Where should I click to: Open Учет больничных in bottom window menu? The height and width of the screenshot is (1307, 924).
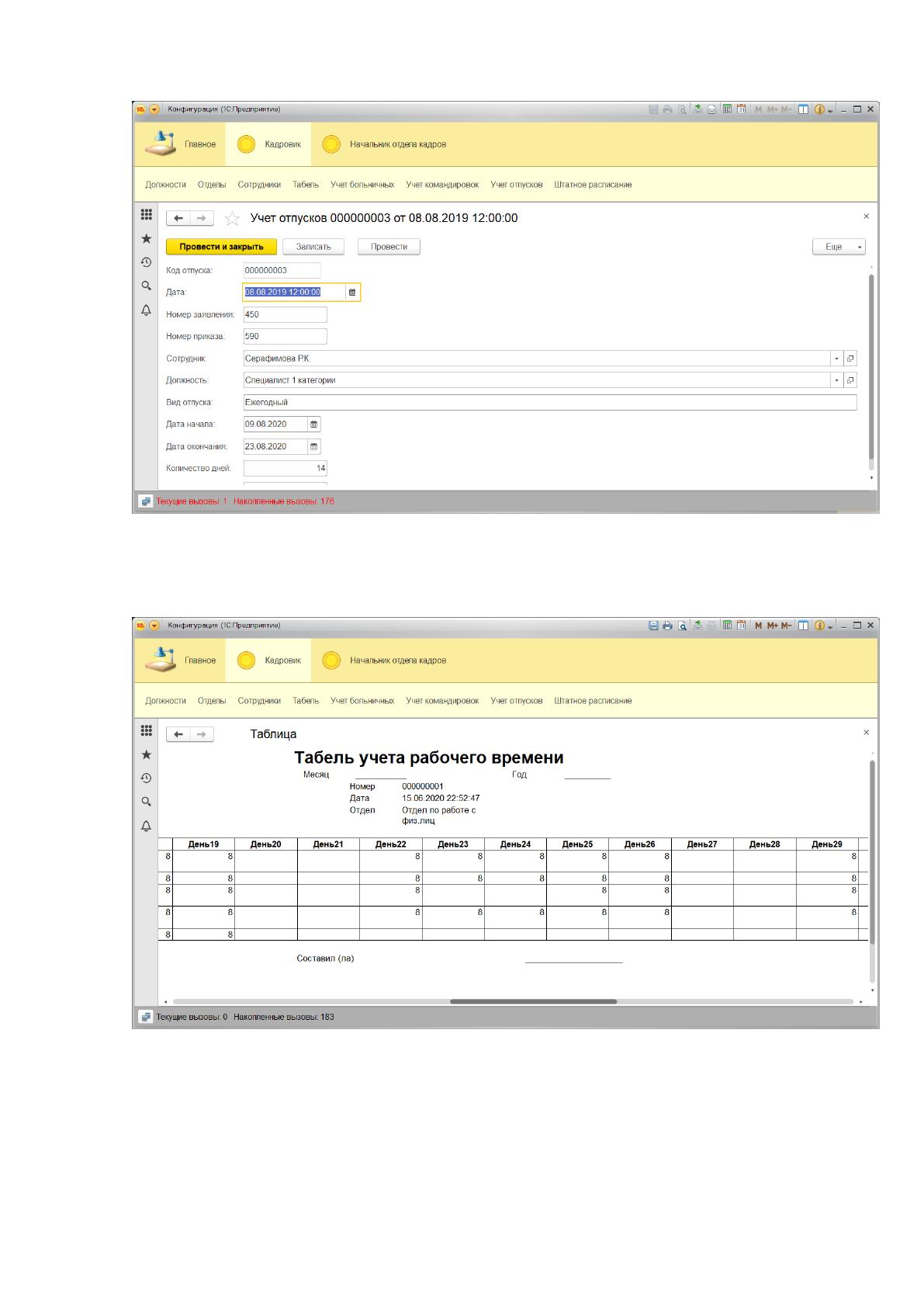362,701
